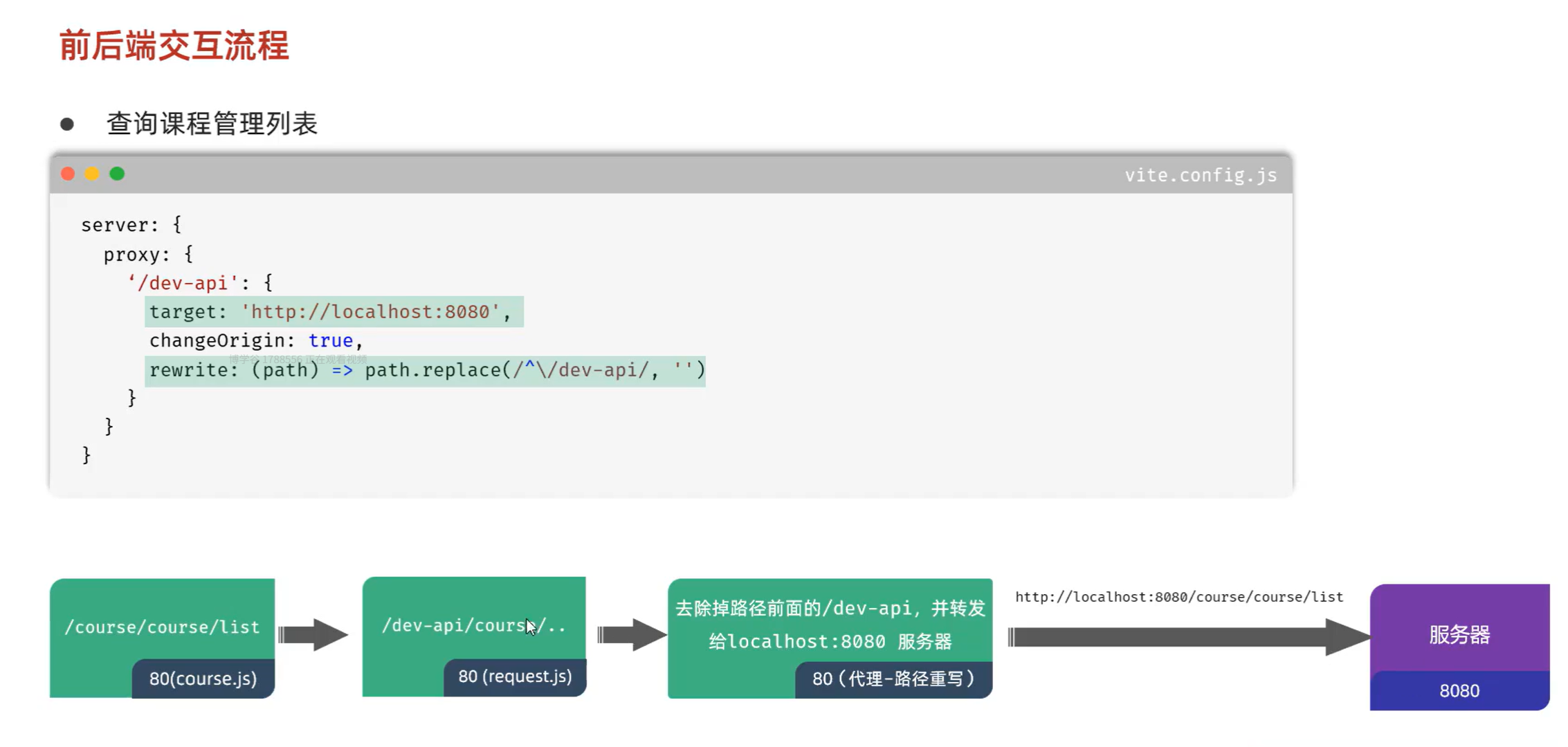The height and width of the screenshot is (747, 1568).
Task: Click the highlighted rewrite path.replace line
Action: (426, 371)
